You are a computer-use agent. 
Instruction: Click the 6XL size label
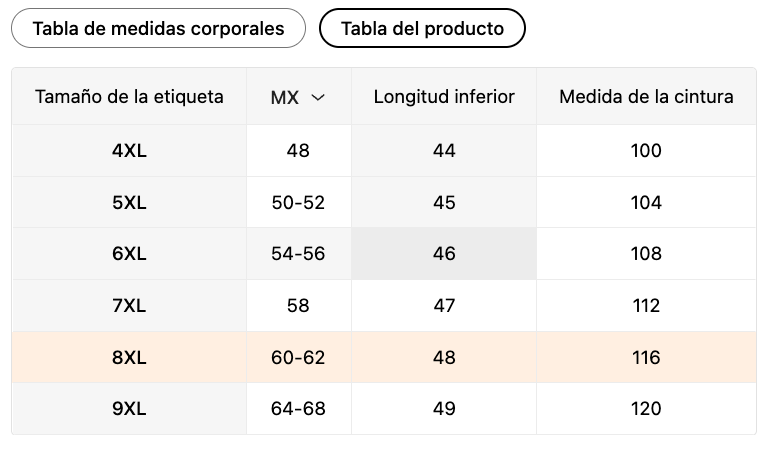click(x=129, y=254)
